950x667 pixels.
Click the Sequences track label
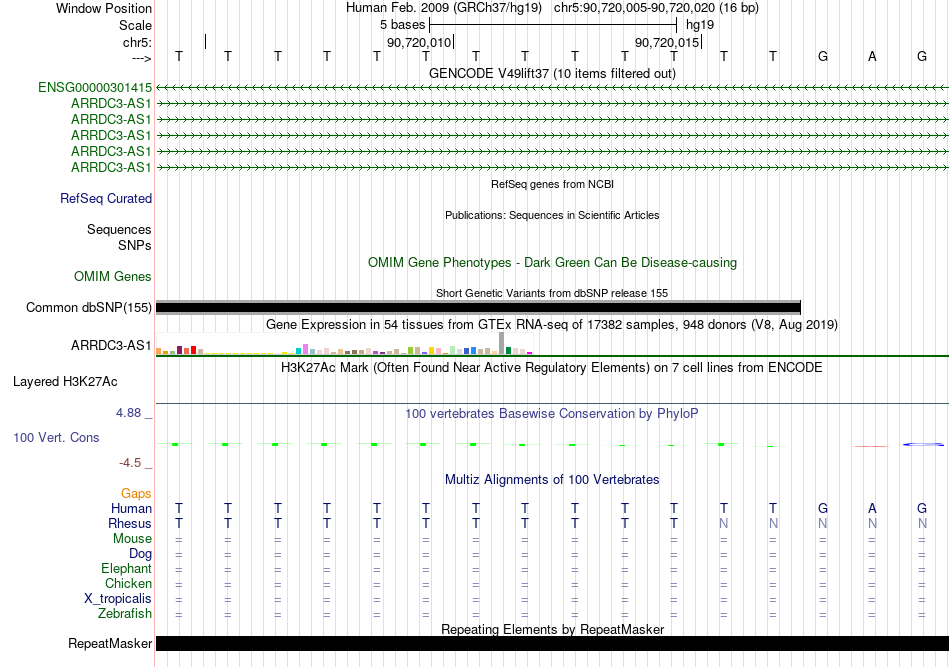coord(119,230)
